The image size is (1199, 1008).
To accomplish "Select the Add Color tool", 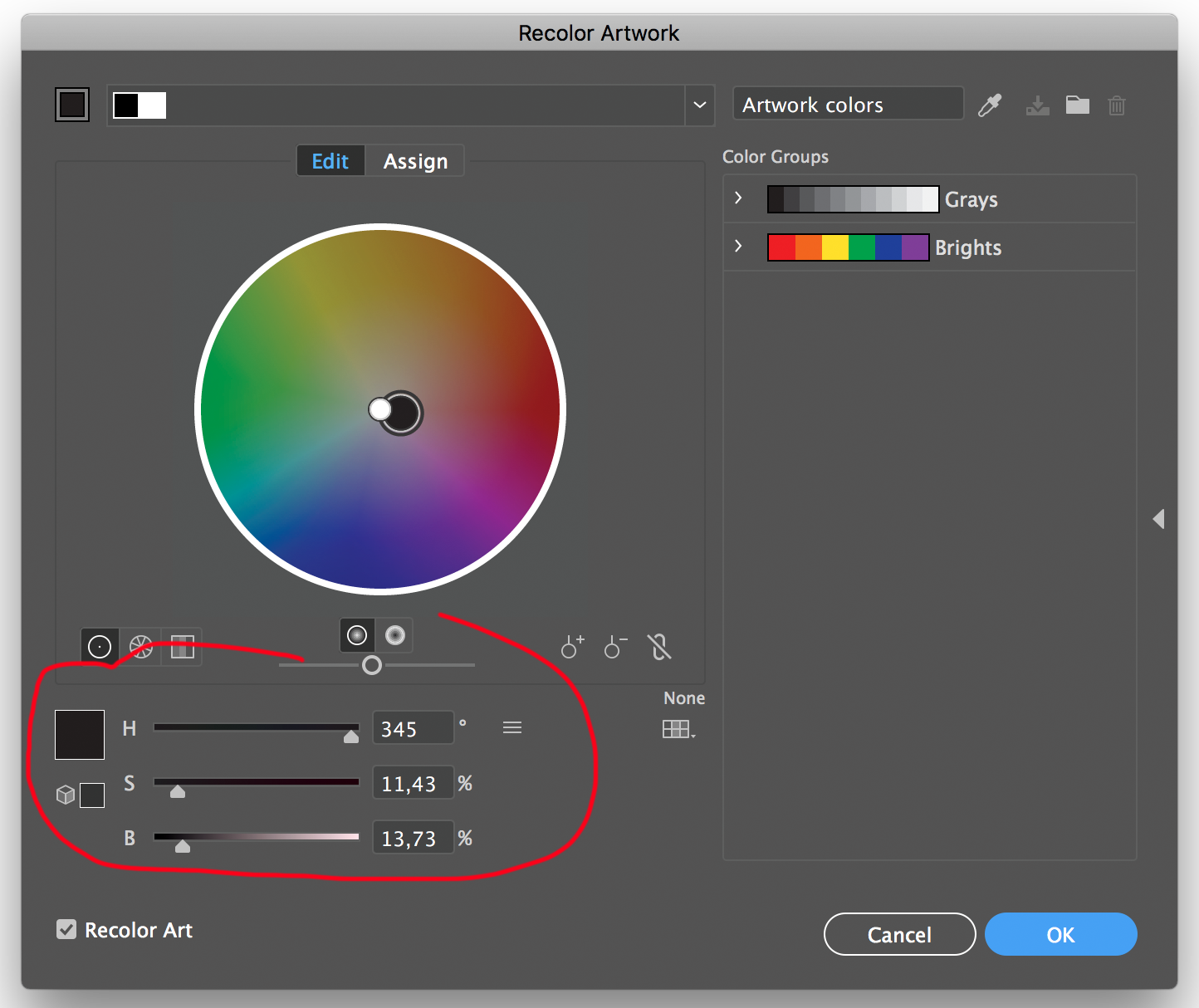I will pyautogui.click(x=573, y=646).
